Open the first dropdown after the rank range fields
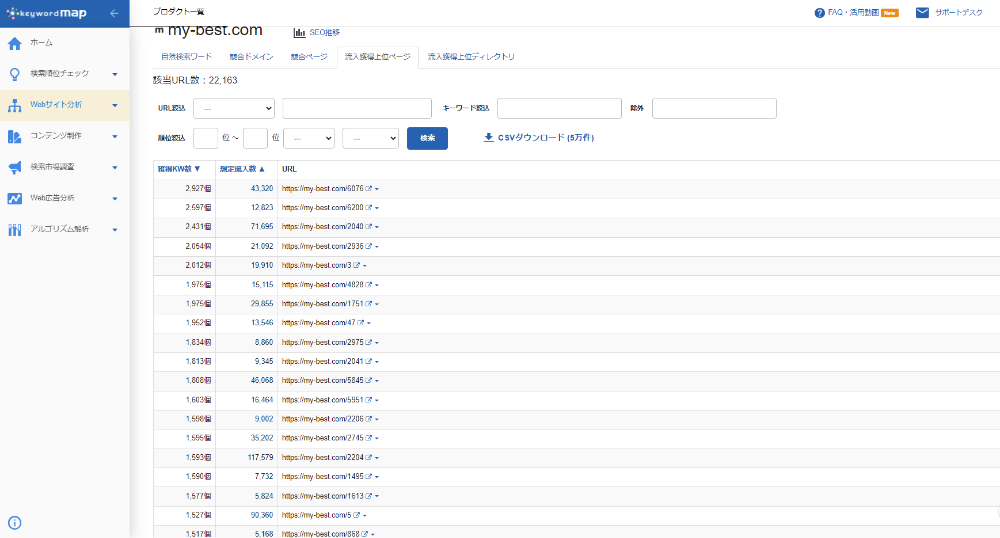Viewport: 1000px width, 538px height. pyautogui.click(x=309, y=139)
